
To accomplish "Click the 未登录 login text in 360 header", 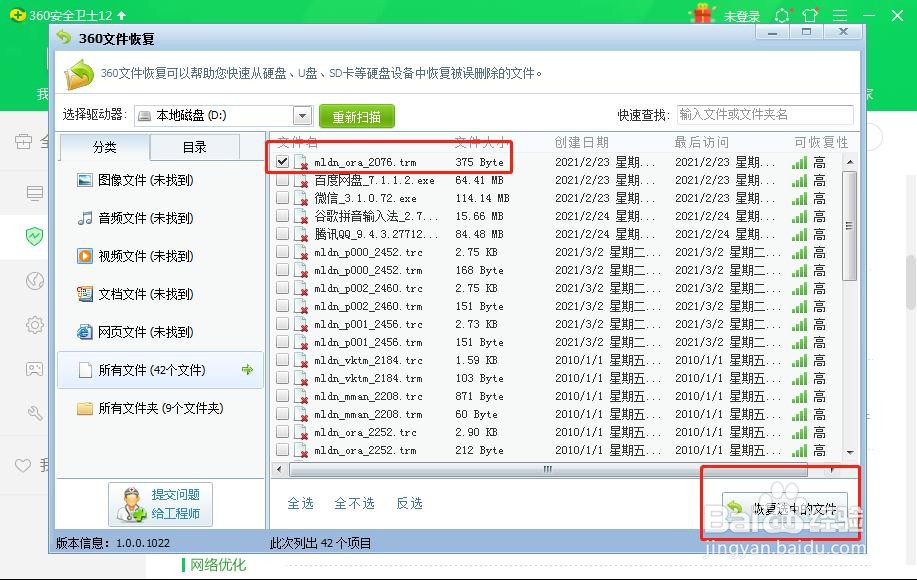I will (x=742, y=16).
